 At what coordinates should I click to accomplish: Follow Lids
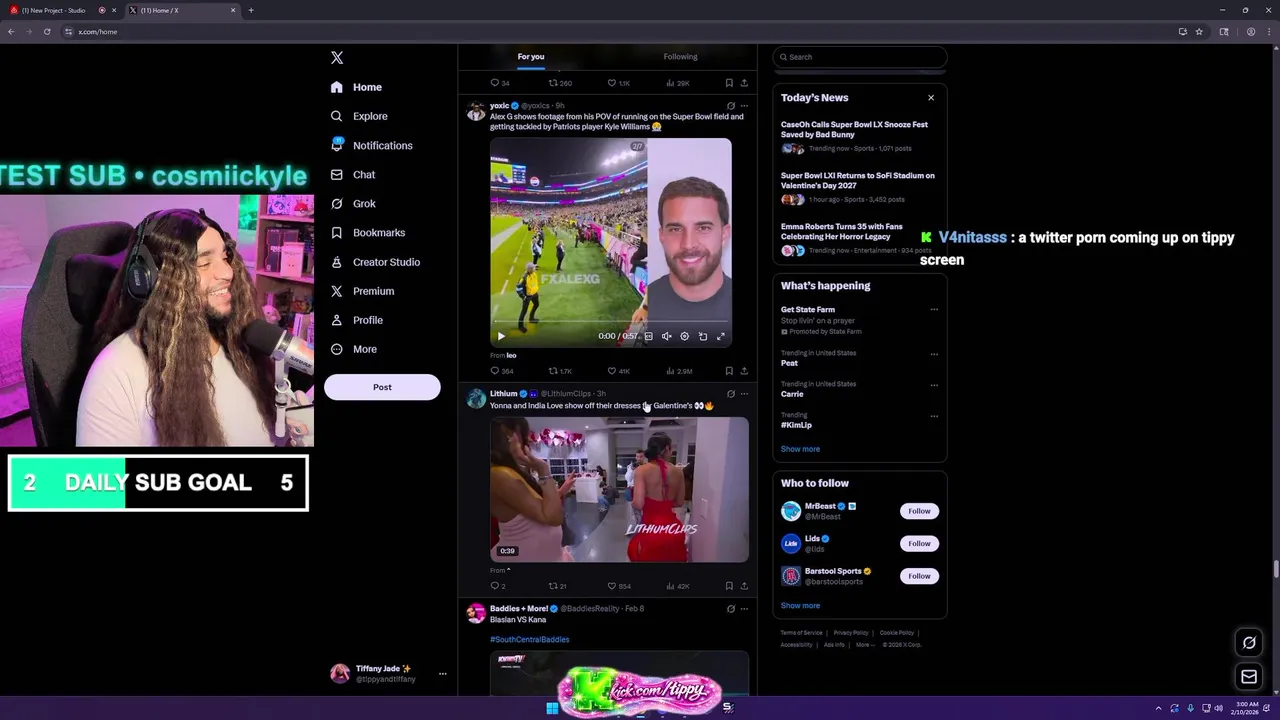click(919, 543)
